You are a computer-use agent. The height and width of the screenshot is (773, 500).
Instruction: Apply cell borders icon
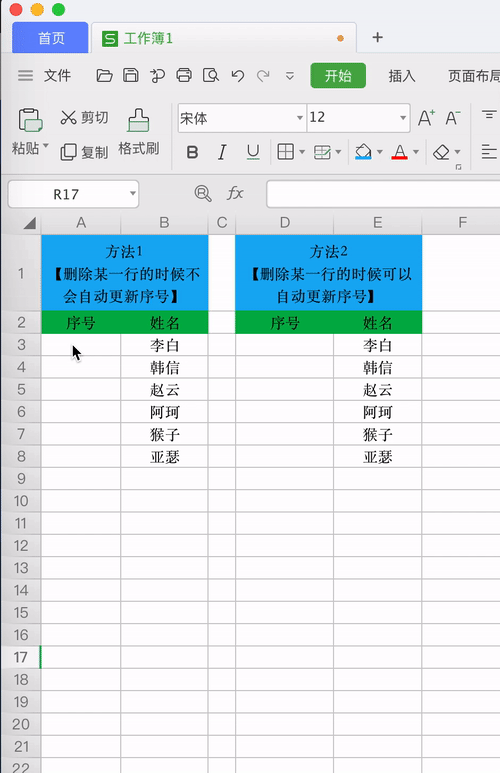(286, 152)
